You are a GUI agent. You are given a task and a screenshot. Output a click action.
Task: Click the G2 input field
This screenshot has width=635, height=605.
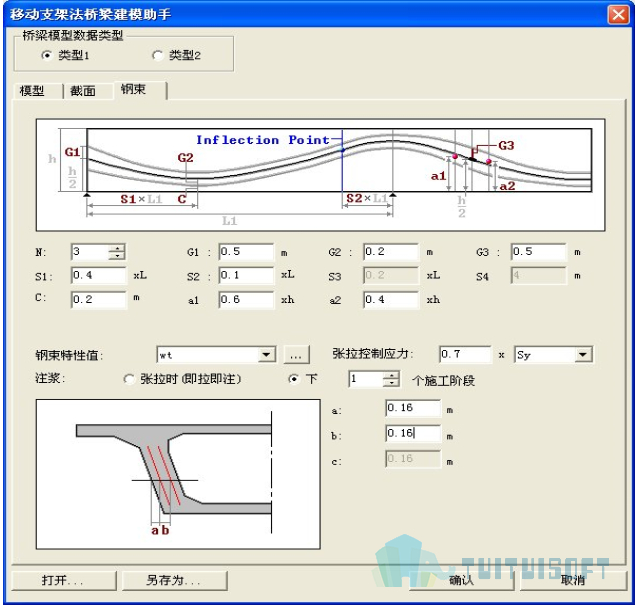(x=391, y=252)
